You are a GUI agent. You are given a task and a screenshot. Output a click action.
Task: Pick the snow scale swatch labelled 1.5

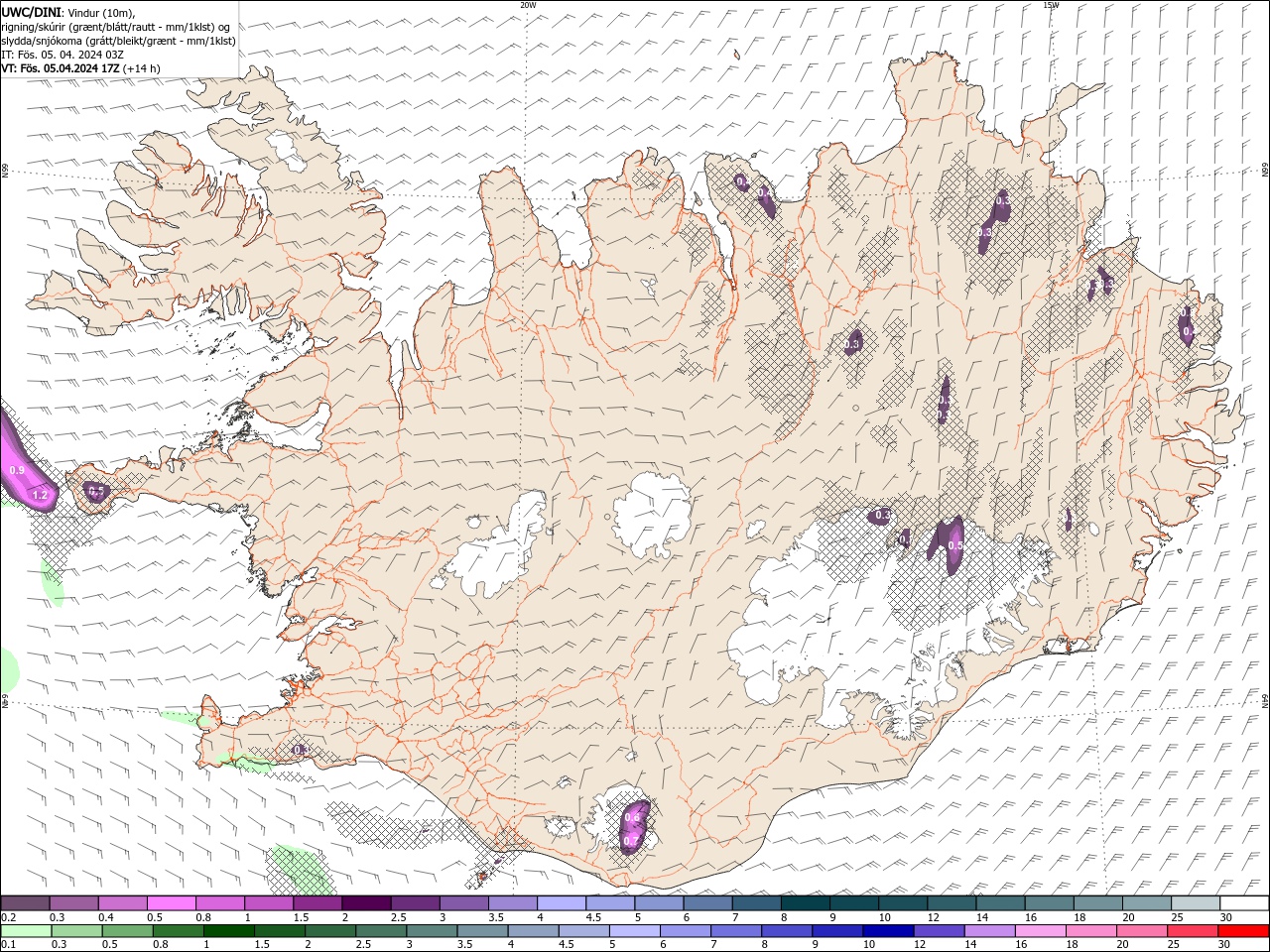point(317,903)
